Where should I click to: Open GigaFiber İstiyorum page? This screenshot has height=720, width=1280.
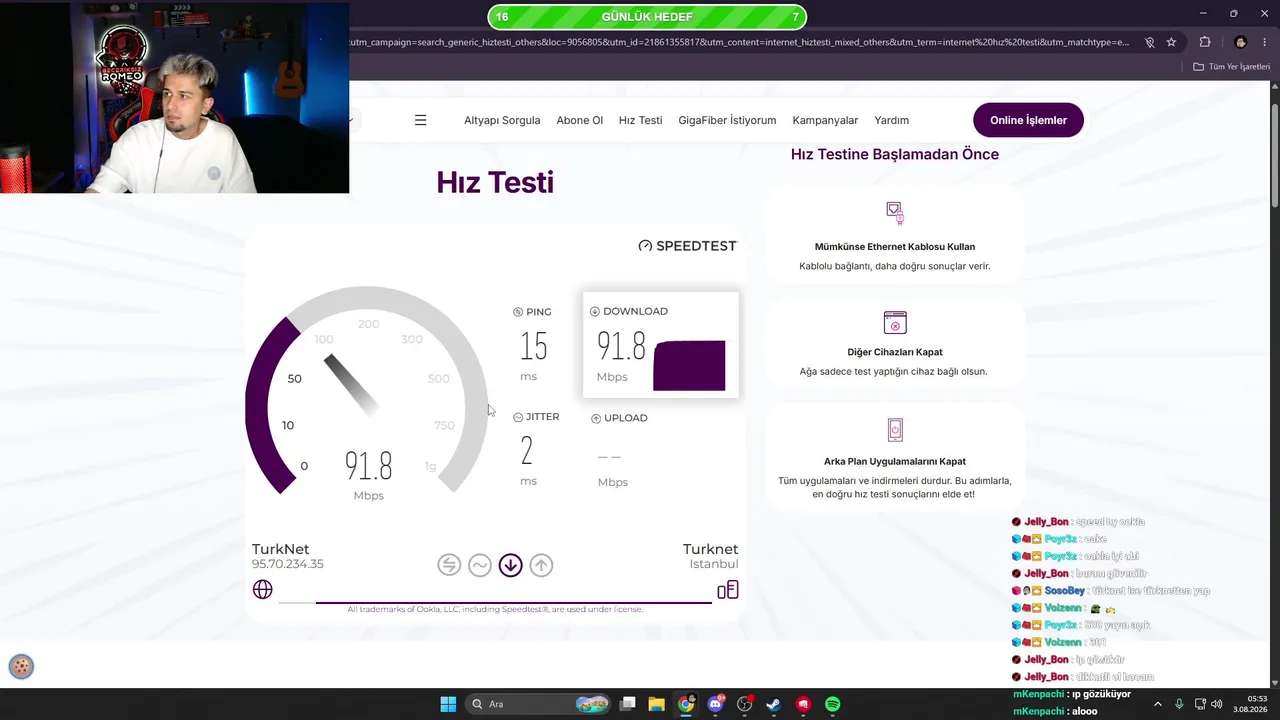pyautogui.click(x=727, y=120)
